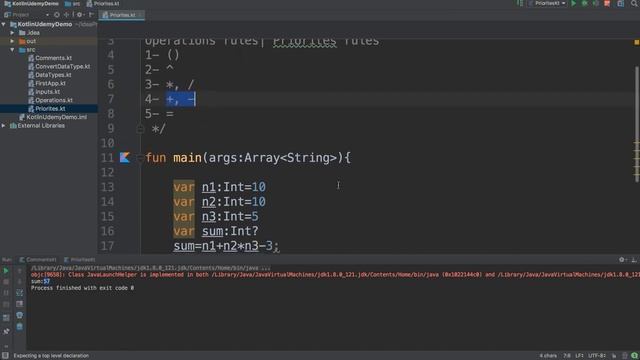This screenshot has height=360, width=640.
Task: Click the Run with Coverage icon
Action: (596, 4)
